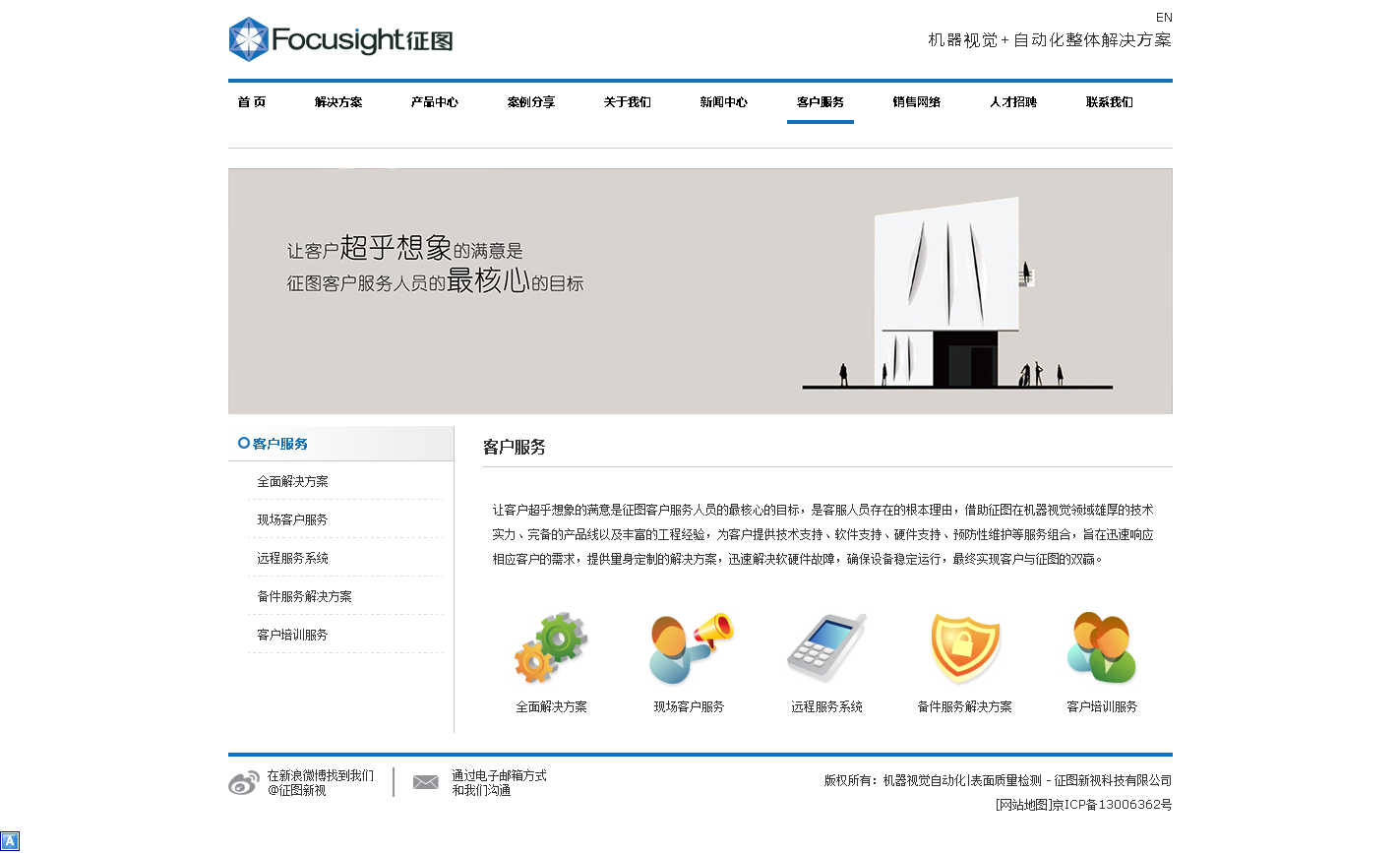Image resolution: width=1400 pixels, height=853 pixels.
Task: Click the input method indicator icon in the corner
Action: tap(10, 841)
